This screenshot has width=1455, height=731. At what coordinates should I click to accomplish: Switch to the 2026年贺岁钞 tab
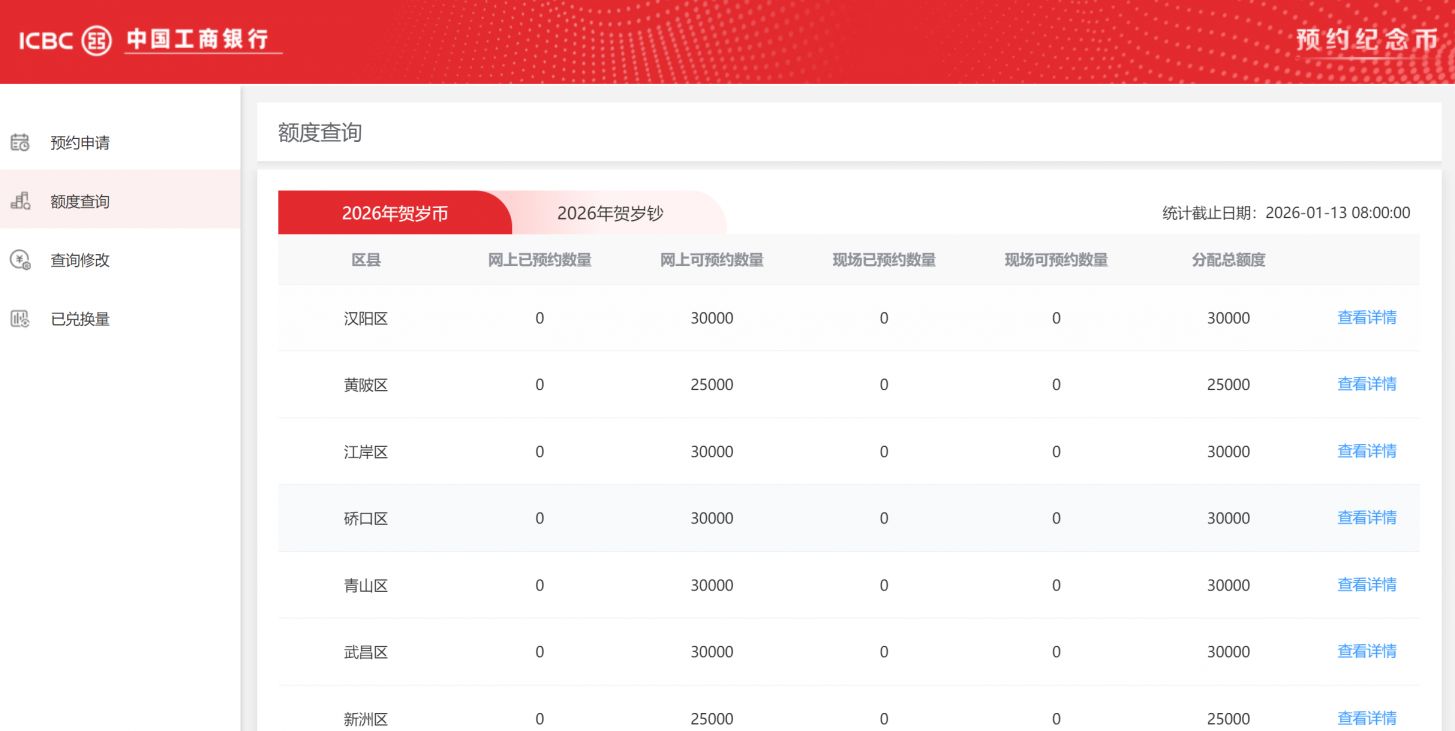[x=610, y=213]
